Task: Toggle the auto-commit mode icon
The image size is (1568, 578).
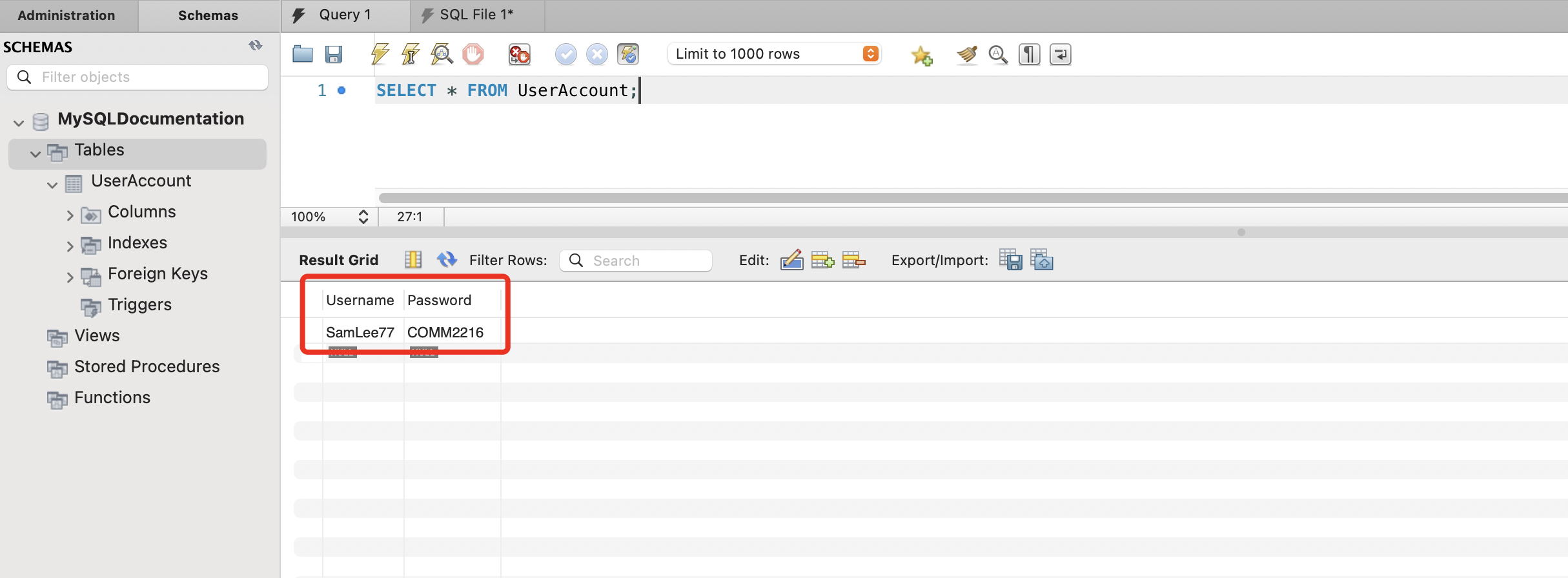Action: (627, 54)
